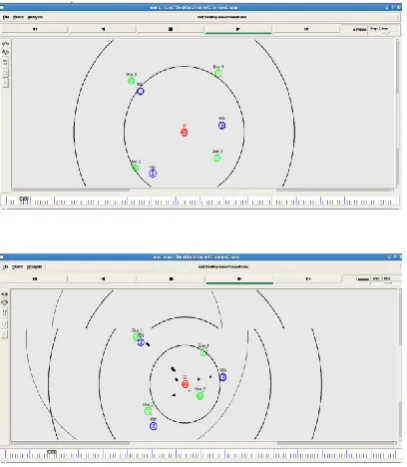Screen dimensions: 407x467
Task: Fast forward in the lower NAM window
Action: pos(308,279)
